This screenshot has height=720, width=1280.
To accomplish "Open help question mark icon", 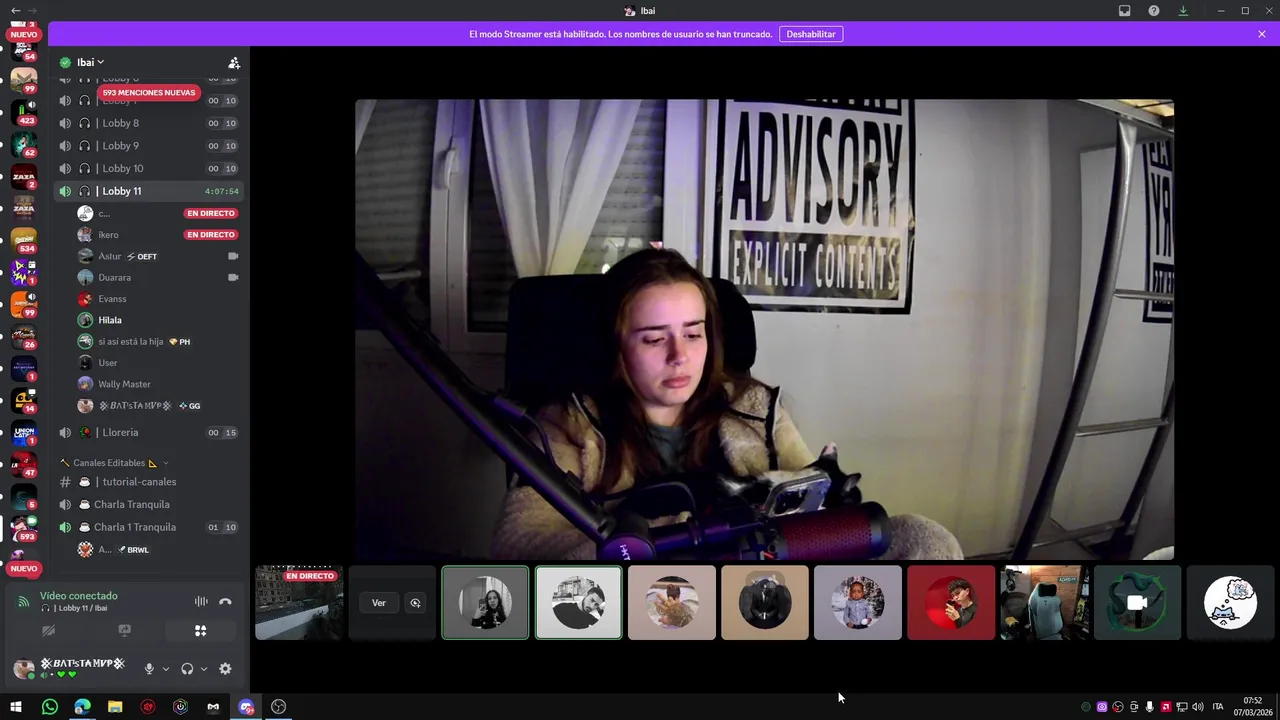I will coord(1154,11).
